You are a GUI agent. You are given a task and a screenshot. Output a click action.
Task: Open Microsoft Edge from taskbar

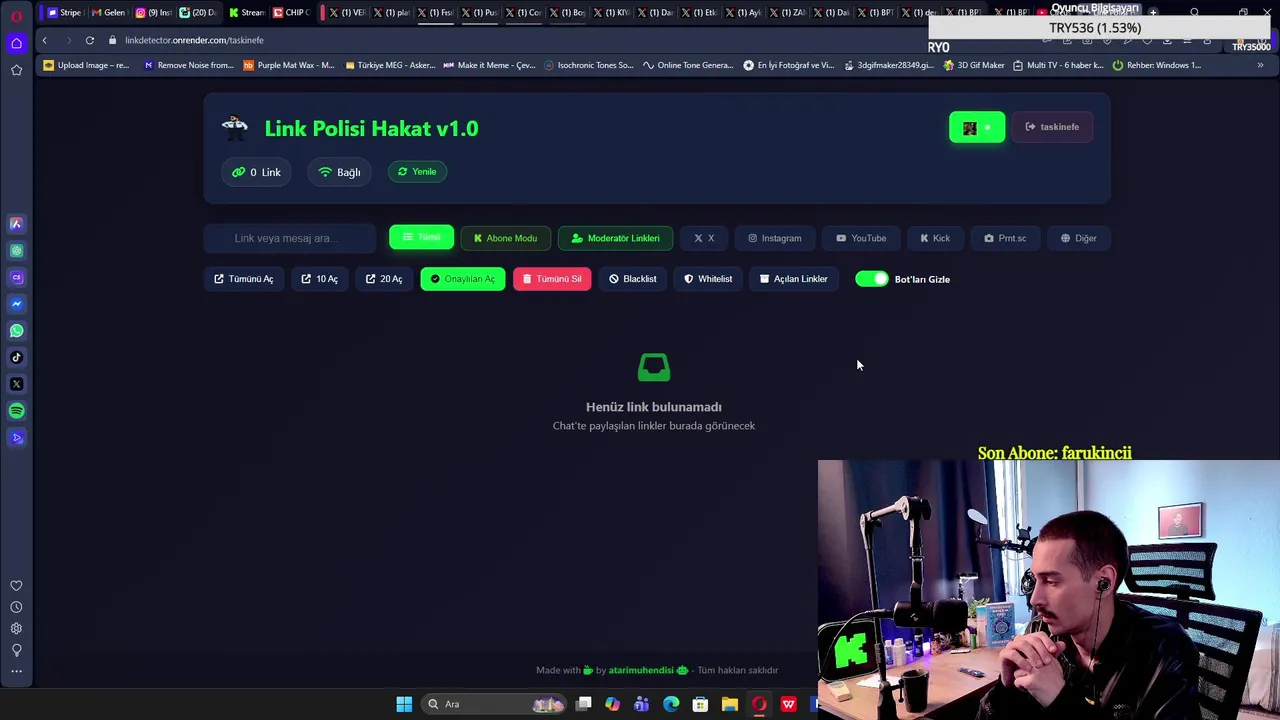tap(671, 704)
